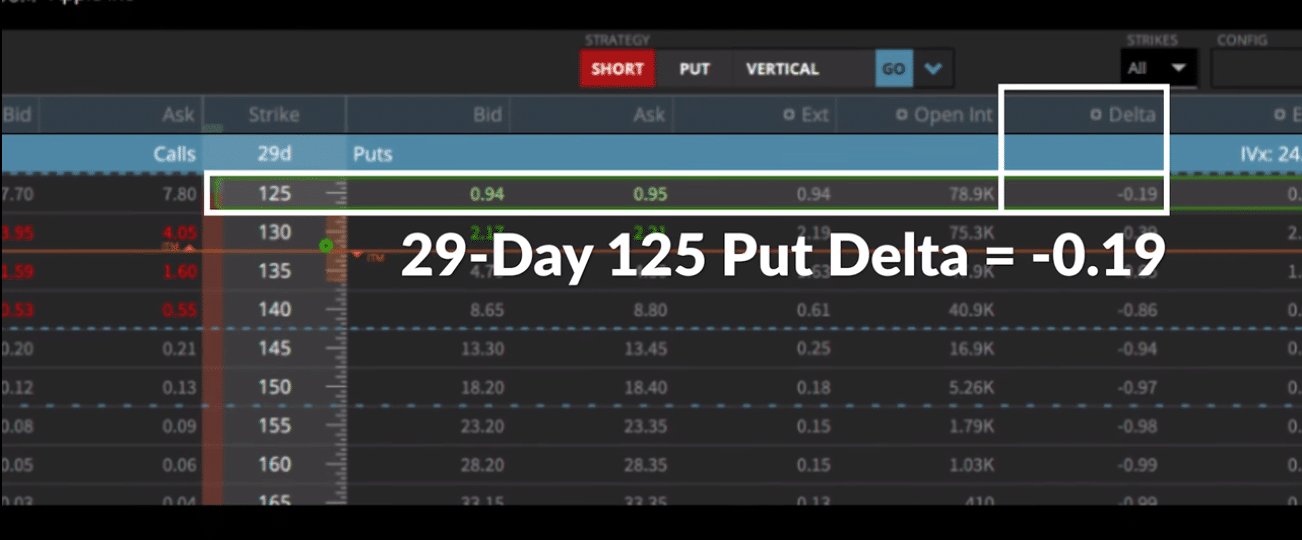Click the gear icon beside Ext header

pyautogui.click(x=788, y=115)
